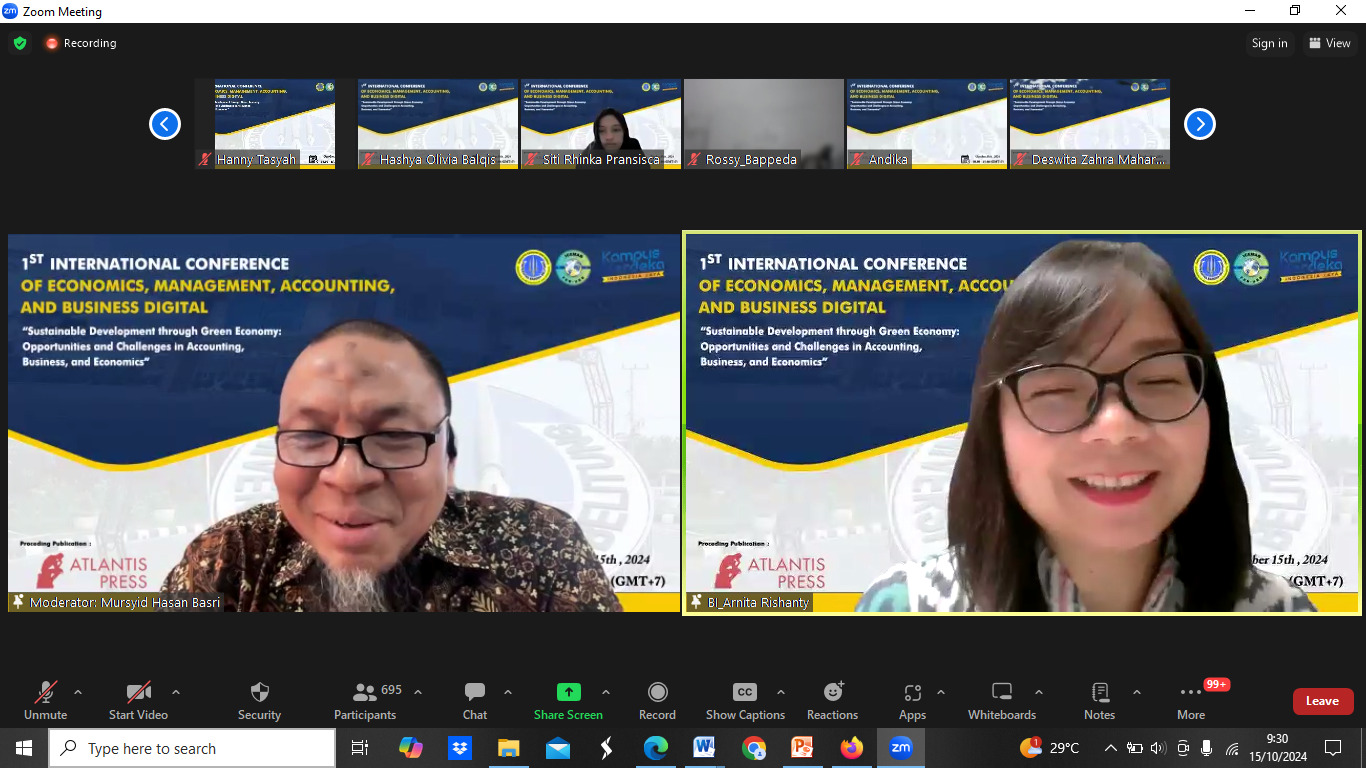This screenshot has height=768, width=1366.
Task: Toggle Show Captions on
Action: coord(745,693)
